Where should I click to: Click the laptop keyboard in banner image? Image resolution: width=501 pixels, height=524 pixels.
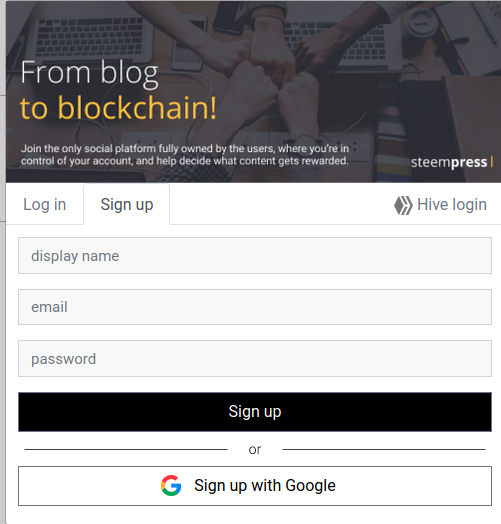(x=90, y=36)
